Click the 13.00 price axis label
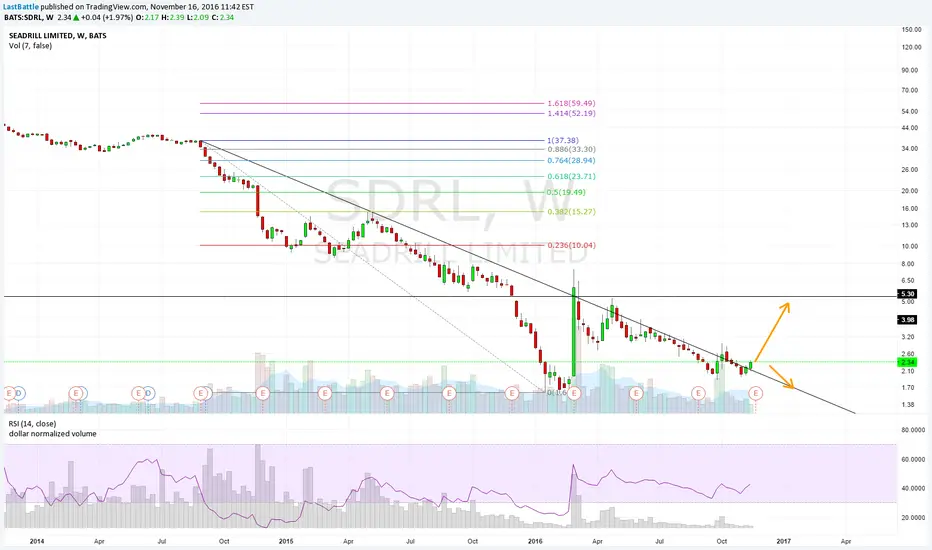This screenshot has height=550, width=932. click(910, 225)
